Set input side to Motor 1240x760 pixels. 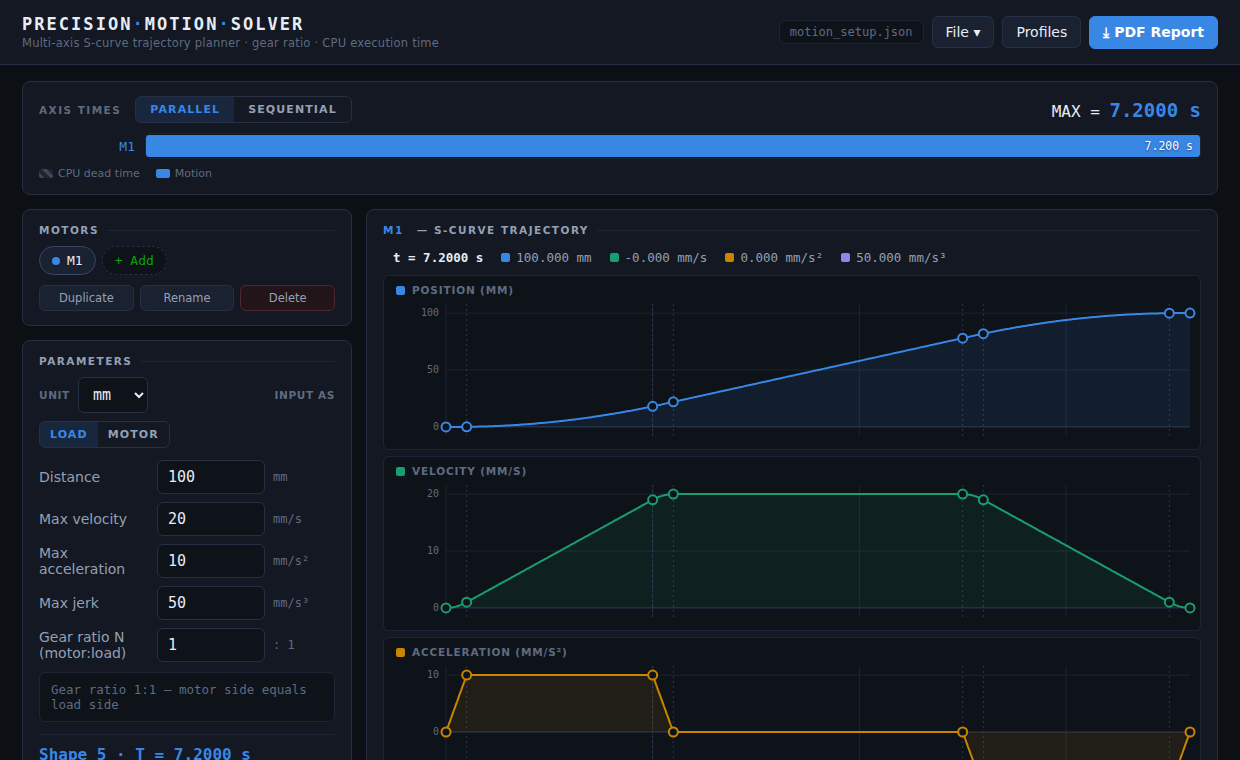[133, 434]
